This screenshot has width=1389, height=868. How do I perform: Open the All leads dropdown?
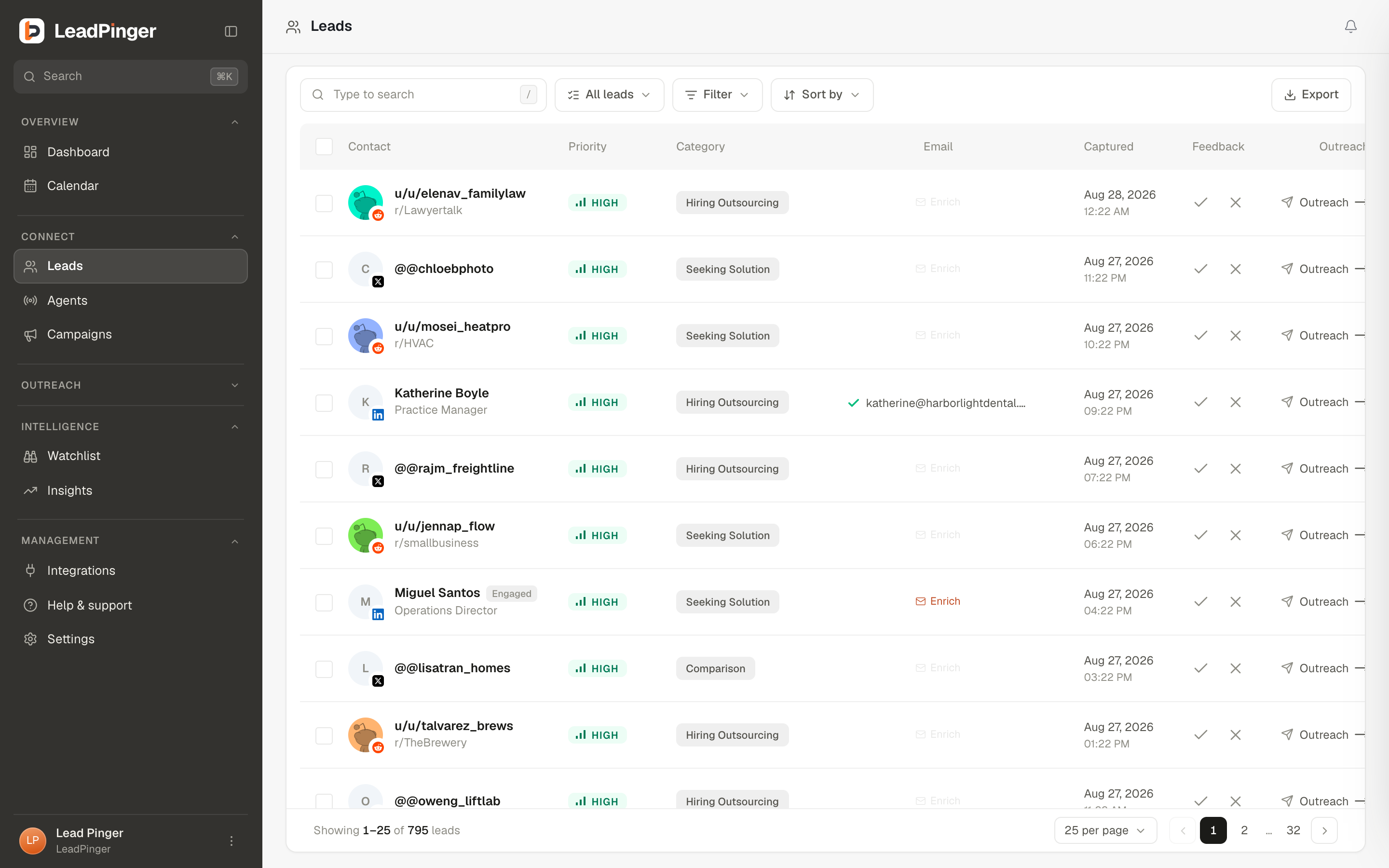[x=609, y=95]
